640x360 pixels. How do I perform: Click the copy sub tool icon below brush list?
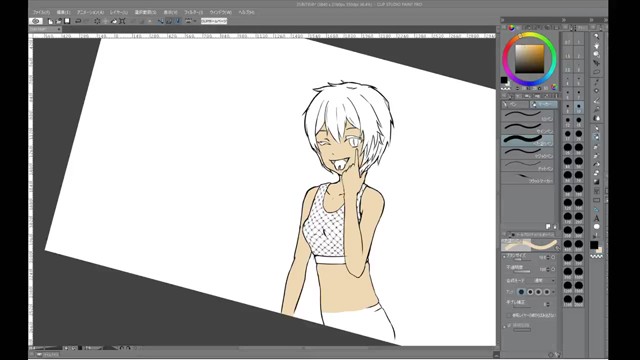coord(548,227)
